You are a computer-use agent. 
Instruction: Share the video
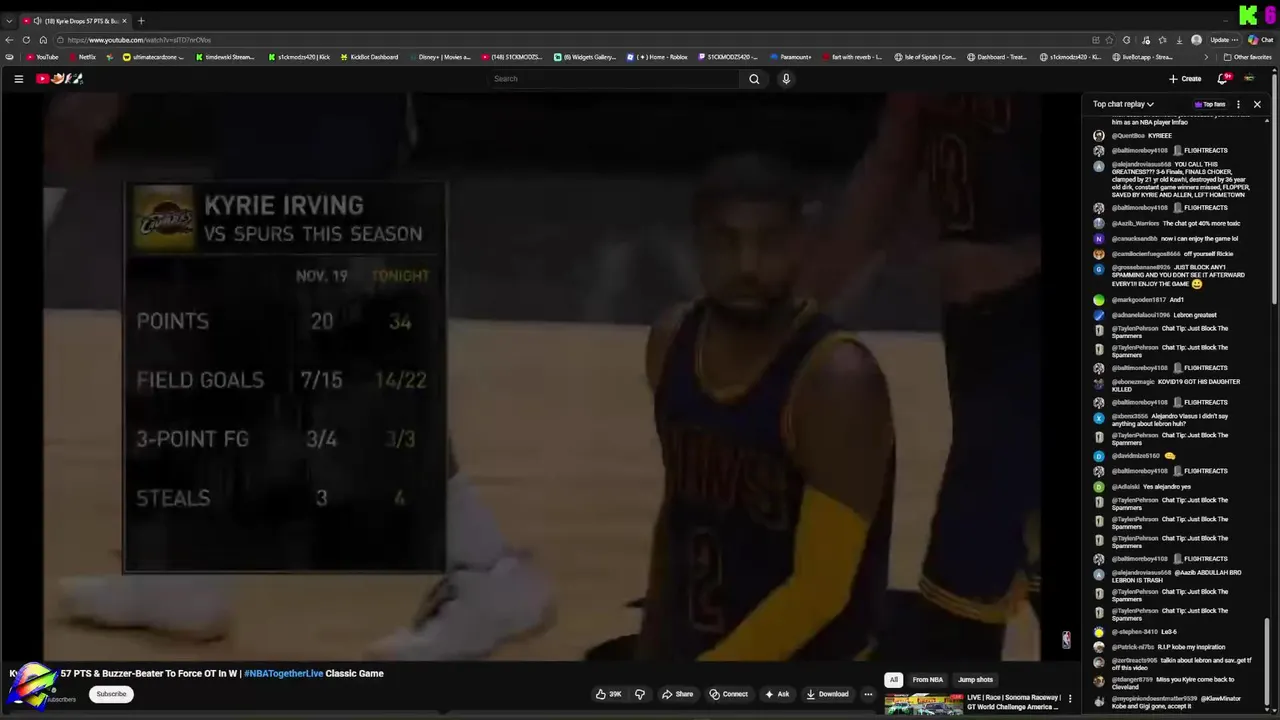pos(677,694)
